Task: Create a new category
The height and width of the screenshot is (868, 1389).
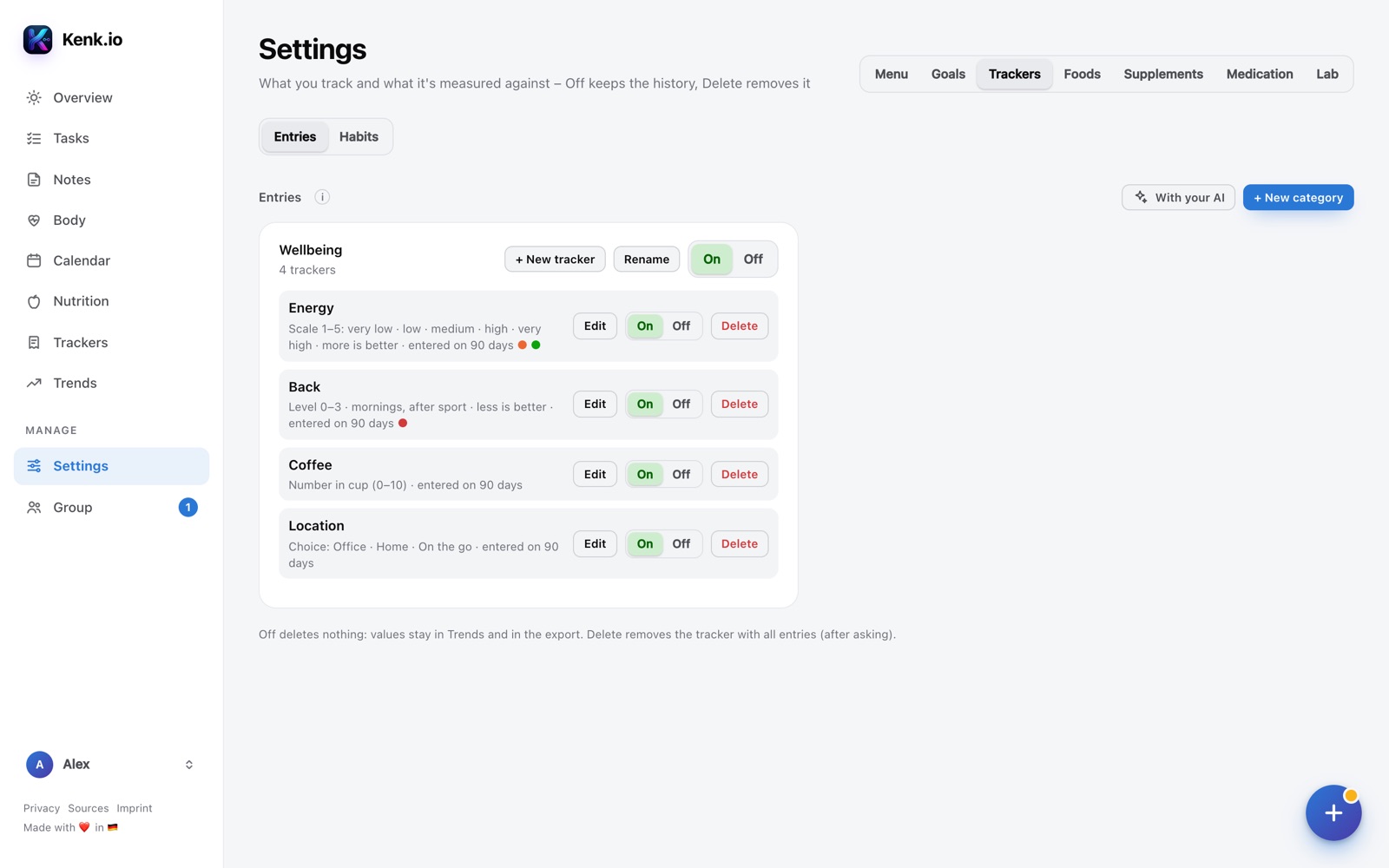Action: (x=1298, y=198)
